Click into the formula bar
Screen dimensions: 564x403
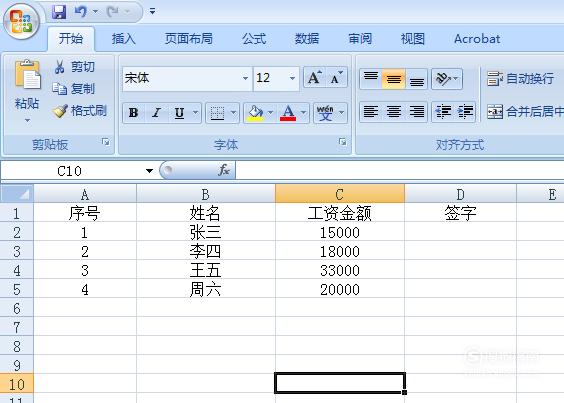click(x=399, y=171)
